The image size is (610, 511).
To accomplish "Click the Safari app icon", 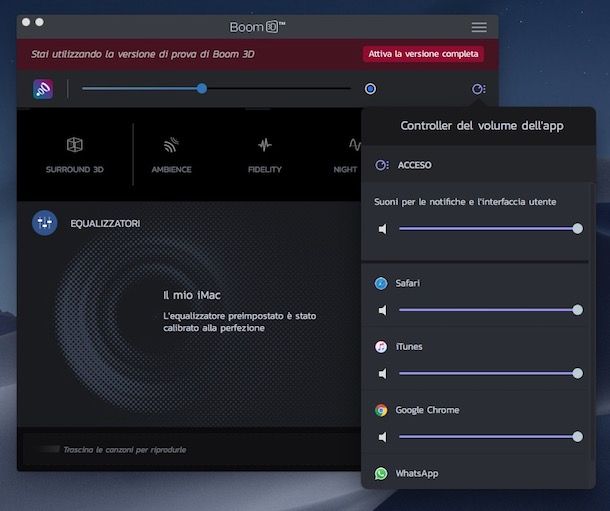I will coord(381,283).
